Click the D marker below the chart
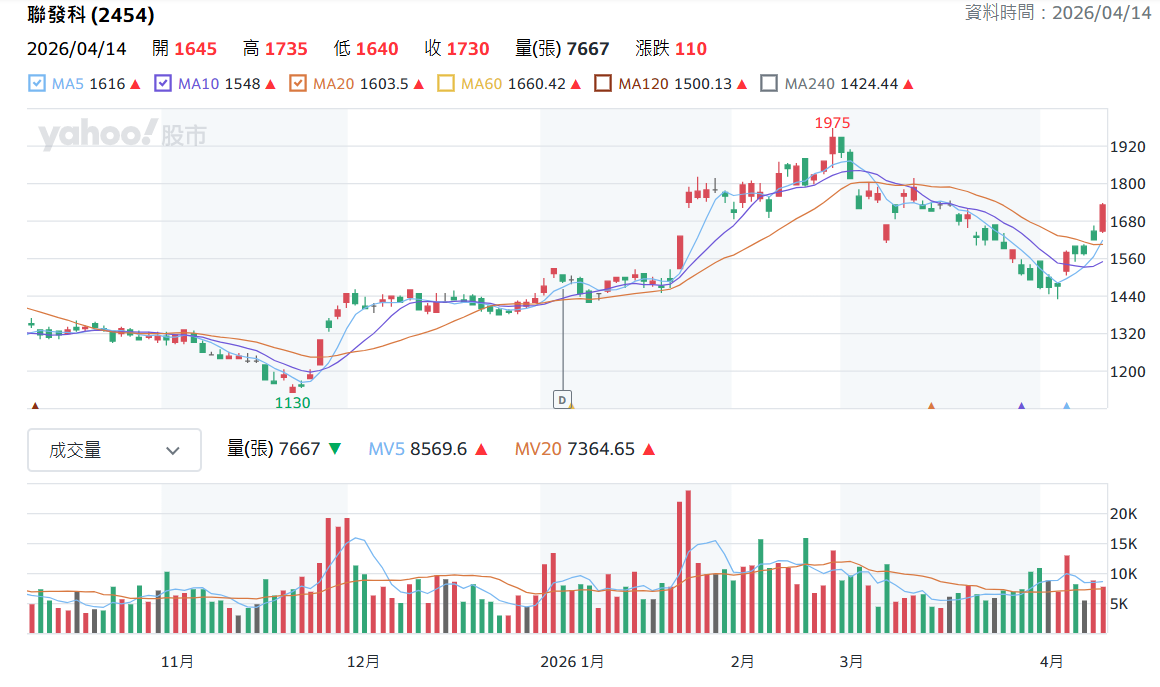This screenshot has height=687, width=1160. (561, 399)
